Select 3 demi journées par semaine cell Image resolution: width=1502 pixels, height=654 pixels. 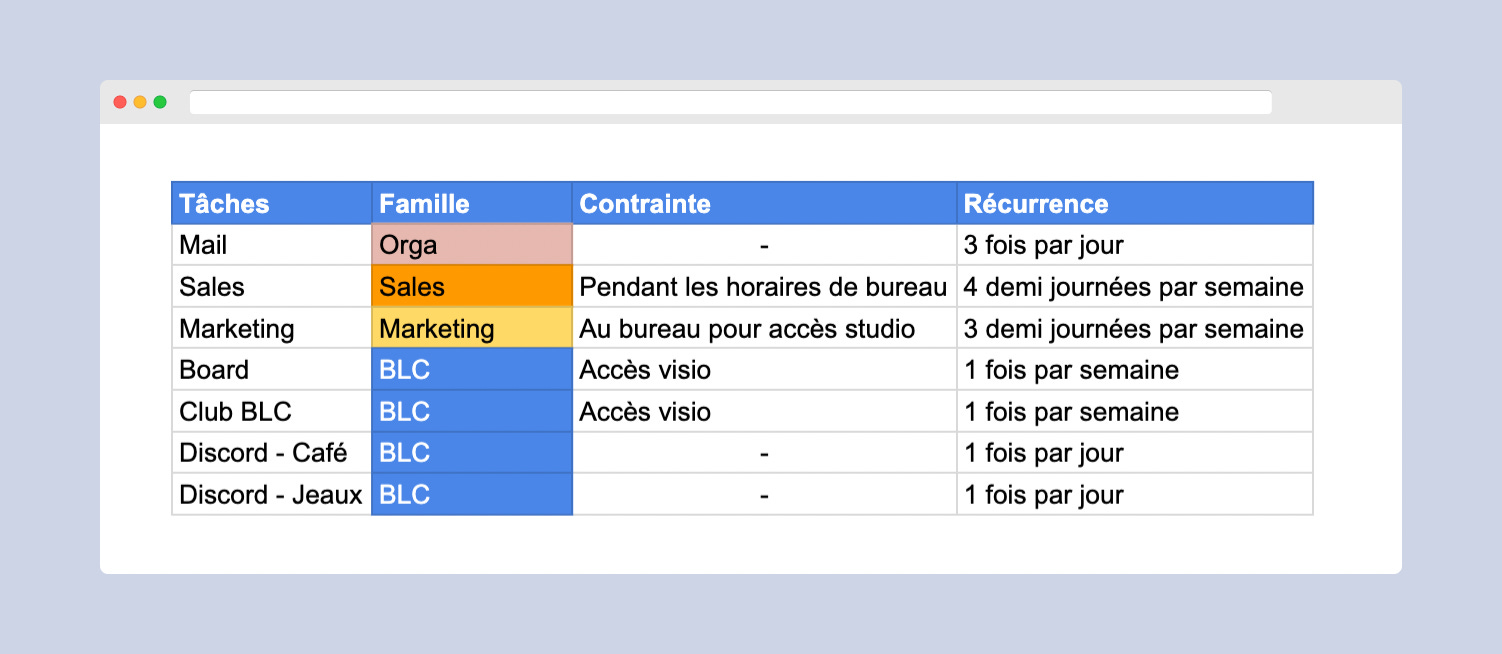pyautogui.click(x=1135, y=328)
